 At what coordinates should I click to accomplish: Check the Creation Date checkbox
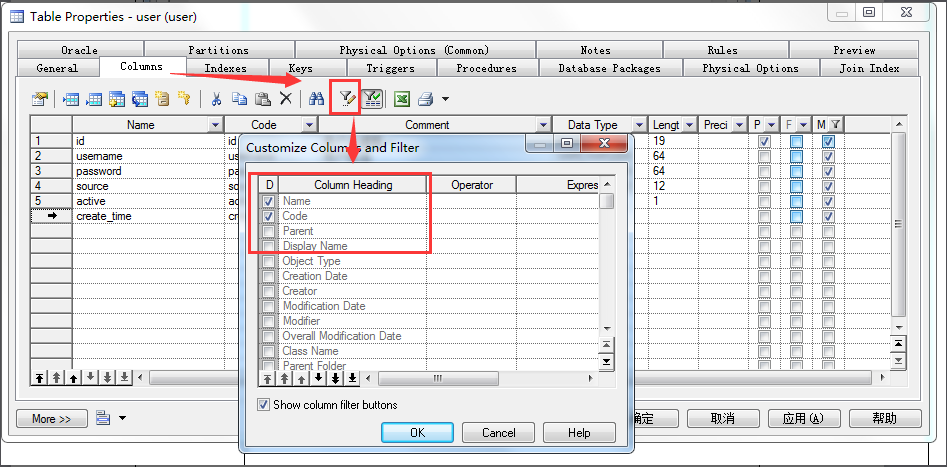click(269, 276)
